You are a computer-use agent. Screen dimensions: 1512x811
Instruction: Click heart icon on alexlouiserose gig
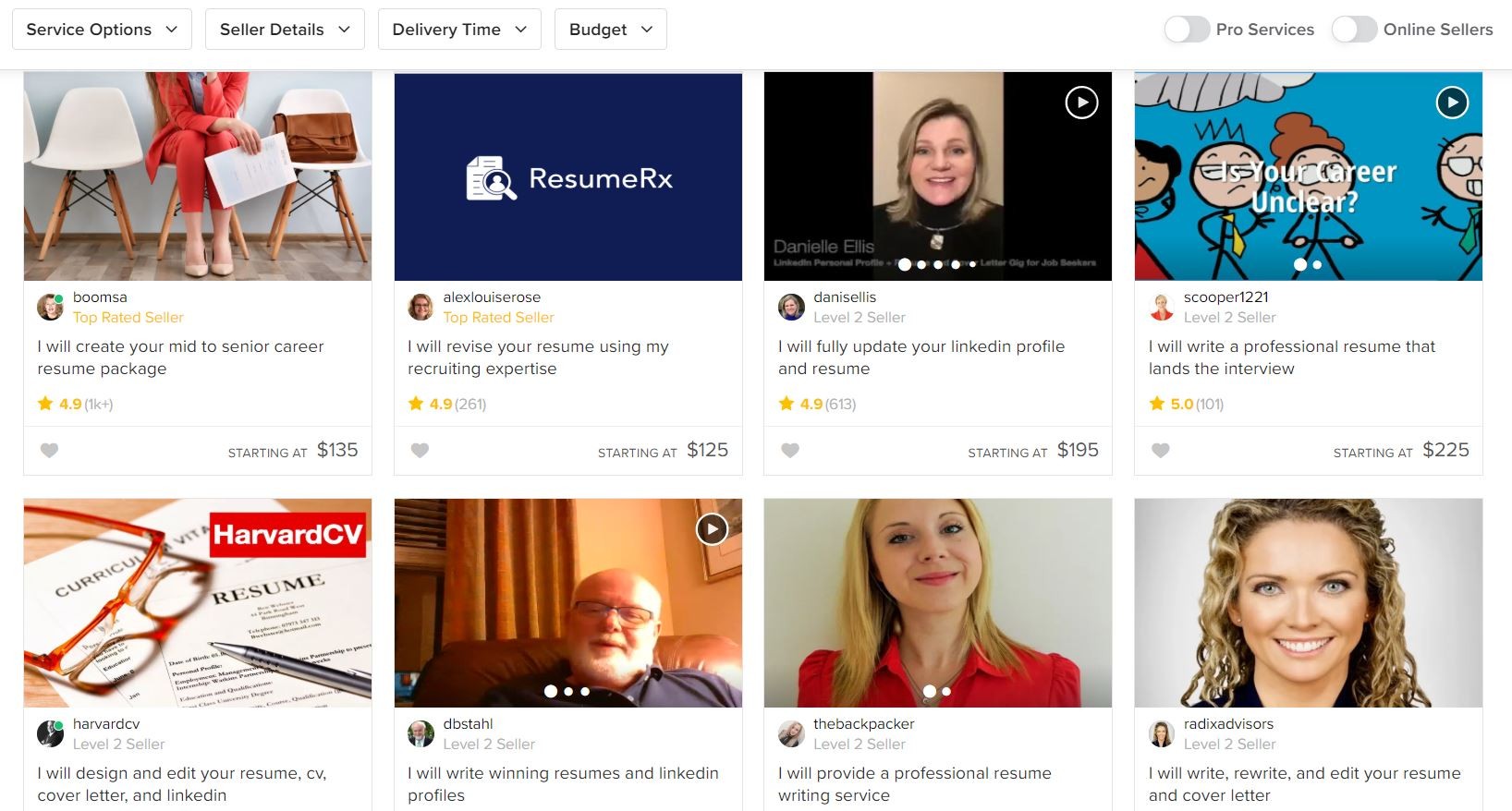tap(420, 451)
